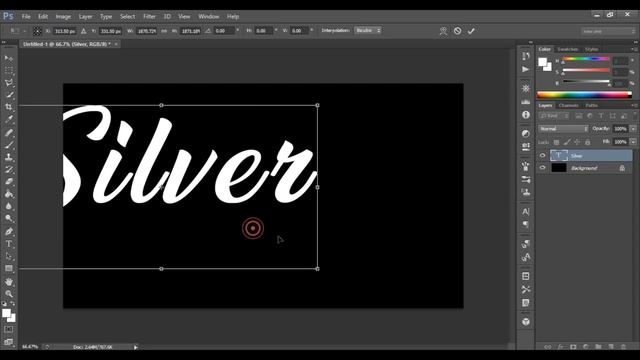Open the Actions panel play icon
Screen dimensions: 640x360
point(526,69)
